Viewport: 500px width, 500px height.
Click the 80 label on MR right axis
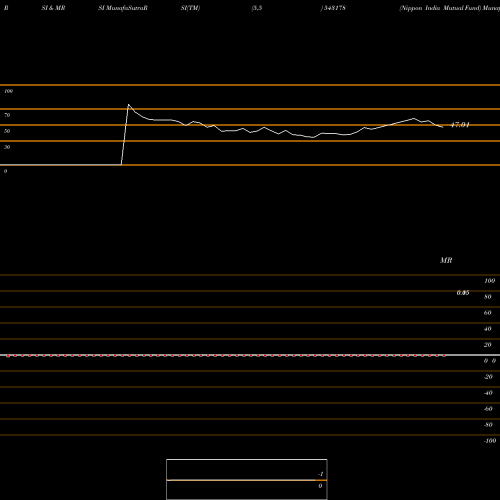(x=488, y=297)
